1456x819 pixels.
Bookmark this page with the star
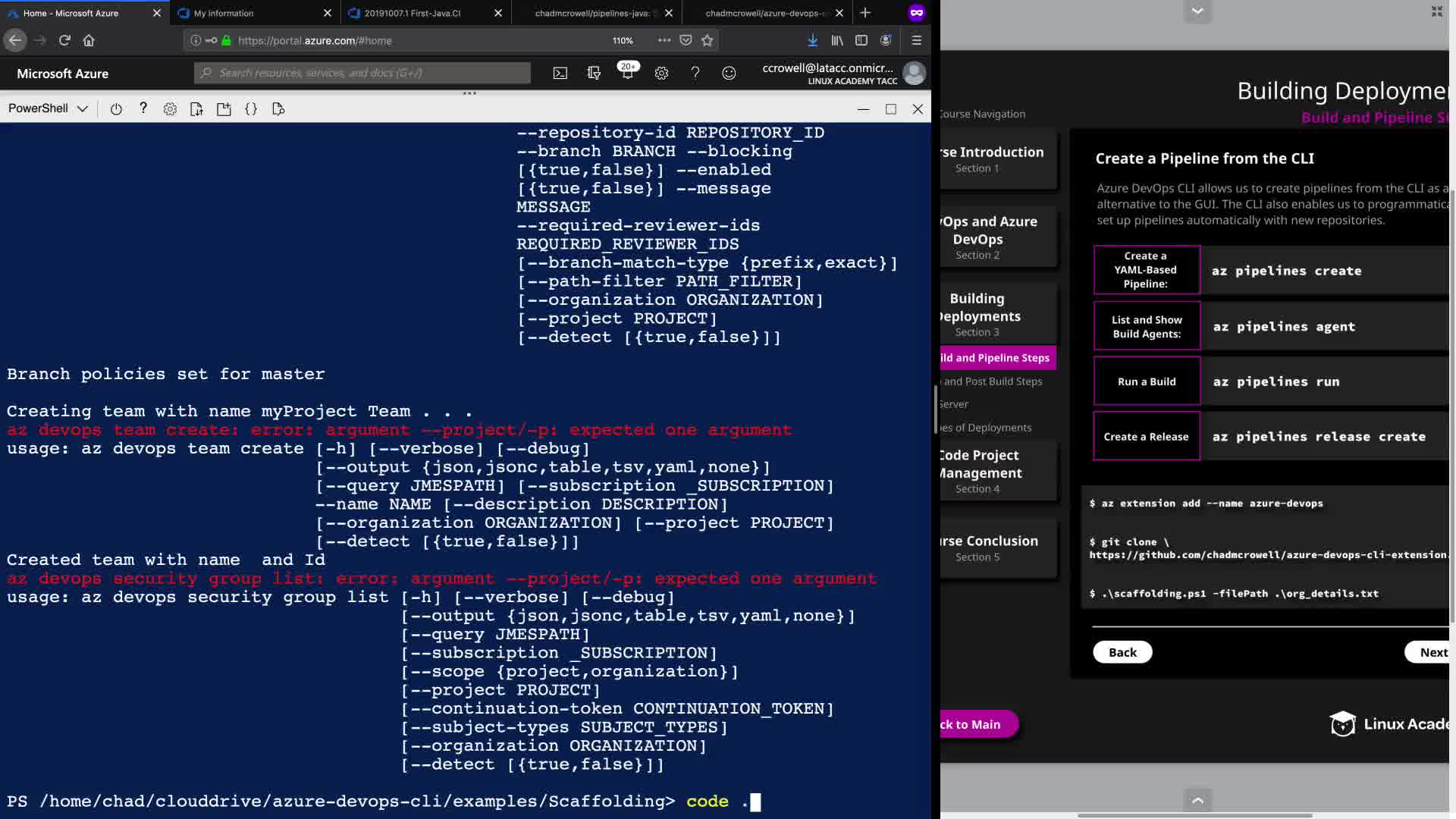coord(708,41)
